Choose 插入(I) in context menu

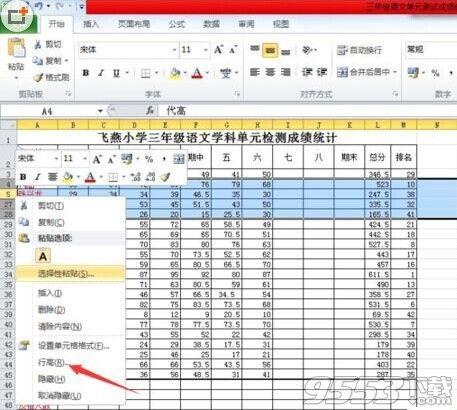tap(71, 293)
